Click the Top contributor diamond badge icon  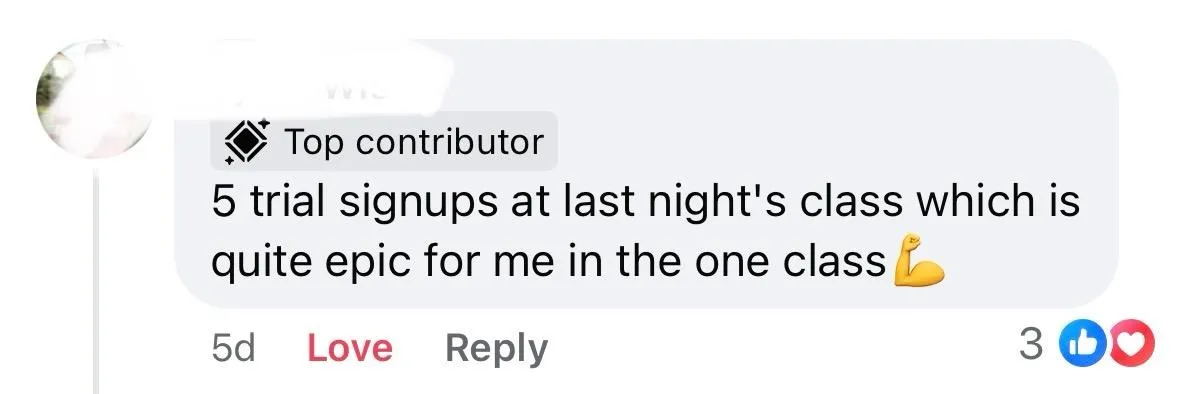[x=247, y=141]
